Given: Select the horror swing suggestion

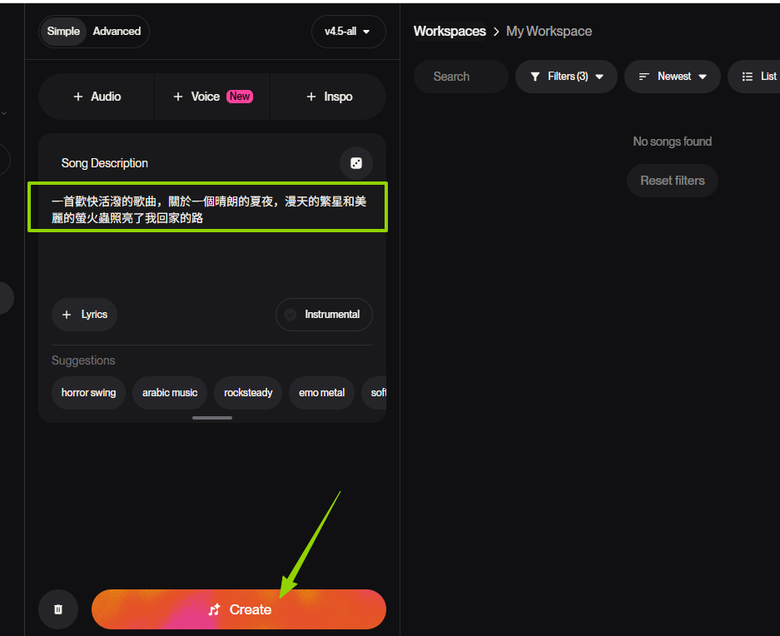Looking at the screenshot, I should coord(89,393).
